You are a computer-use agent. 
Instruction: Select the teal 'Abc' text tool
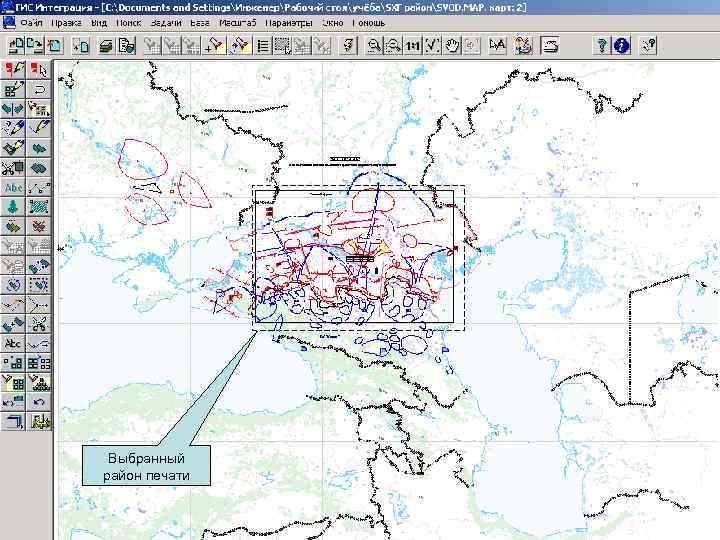click(13, 188)
